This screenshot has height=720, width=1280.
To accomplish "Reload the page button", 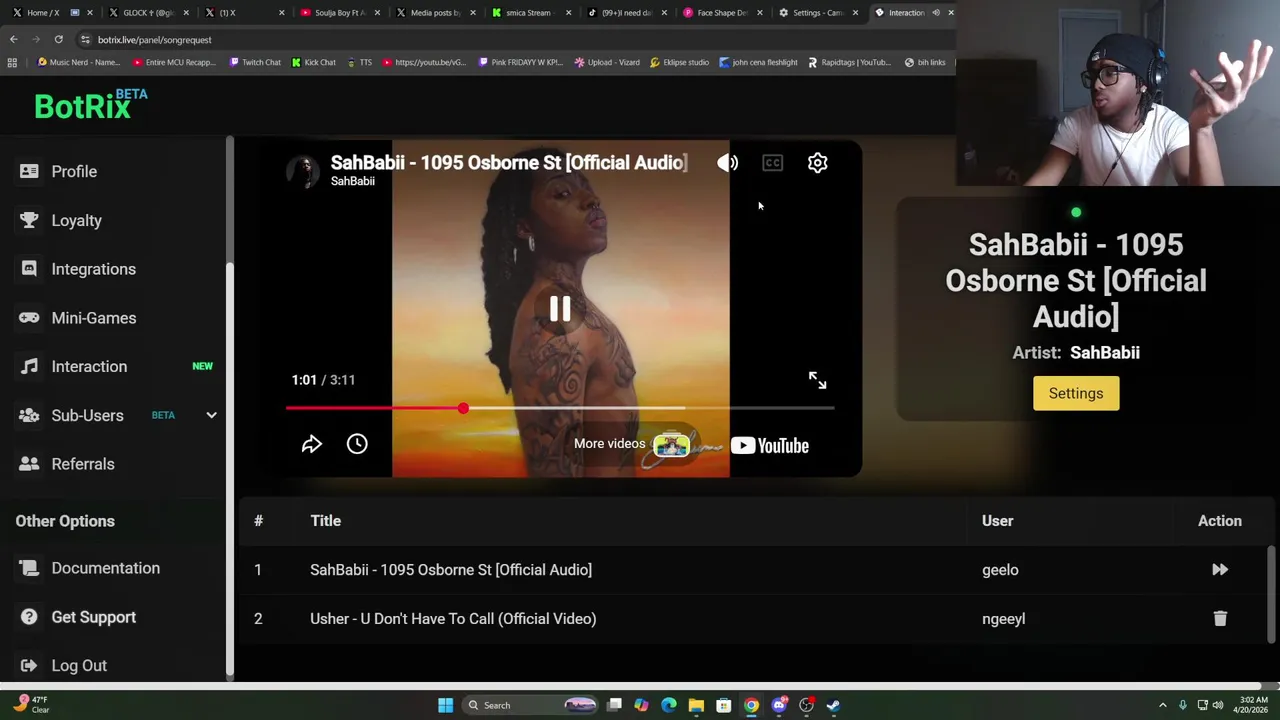I will click(58, 39).
